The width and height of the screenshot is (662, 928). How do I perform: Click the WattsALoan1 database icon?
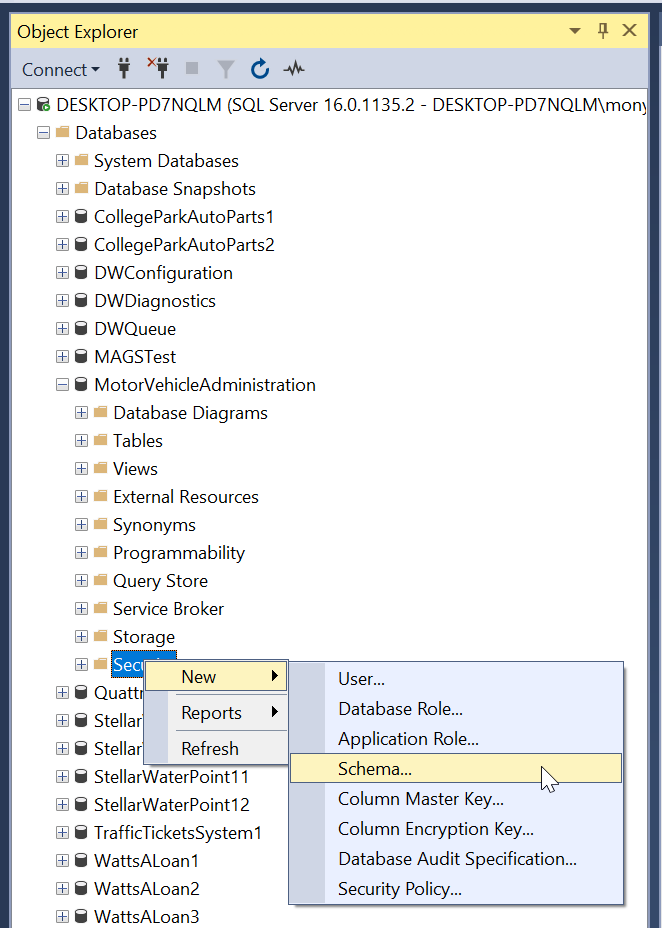pos(81,861)
